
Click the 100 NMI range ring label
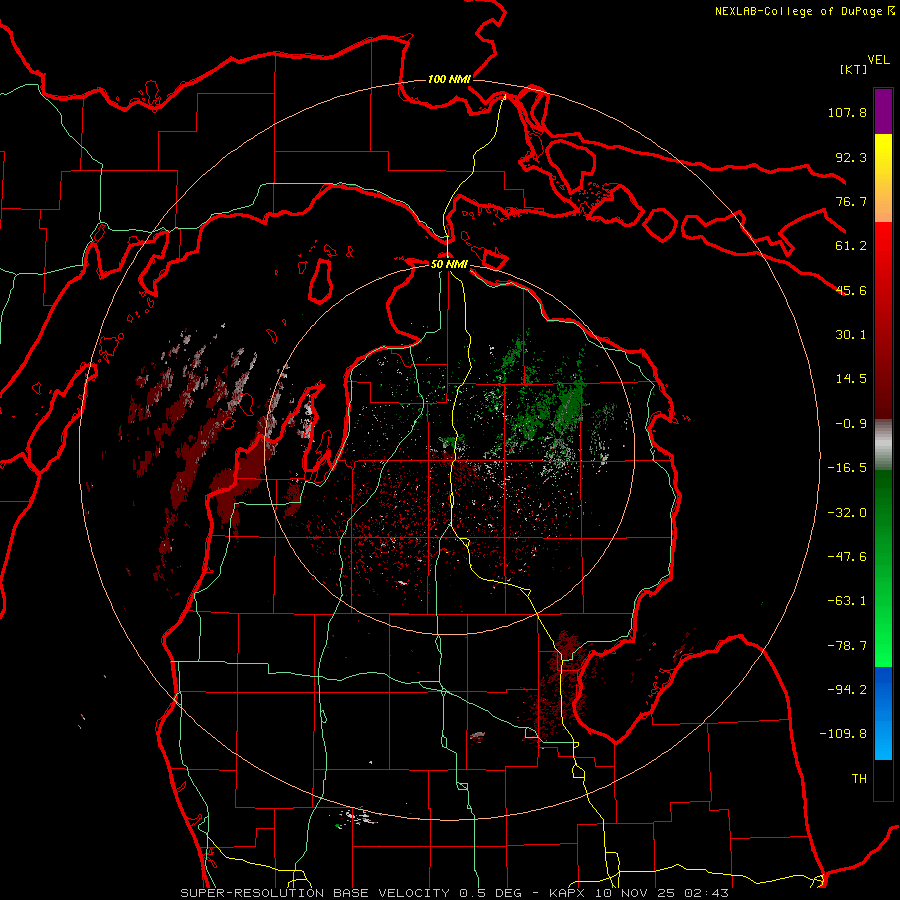pos(449,79)
